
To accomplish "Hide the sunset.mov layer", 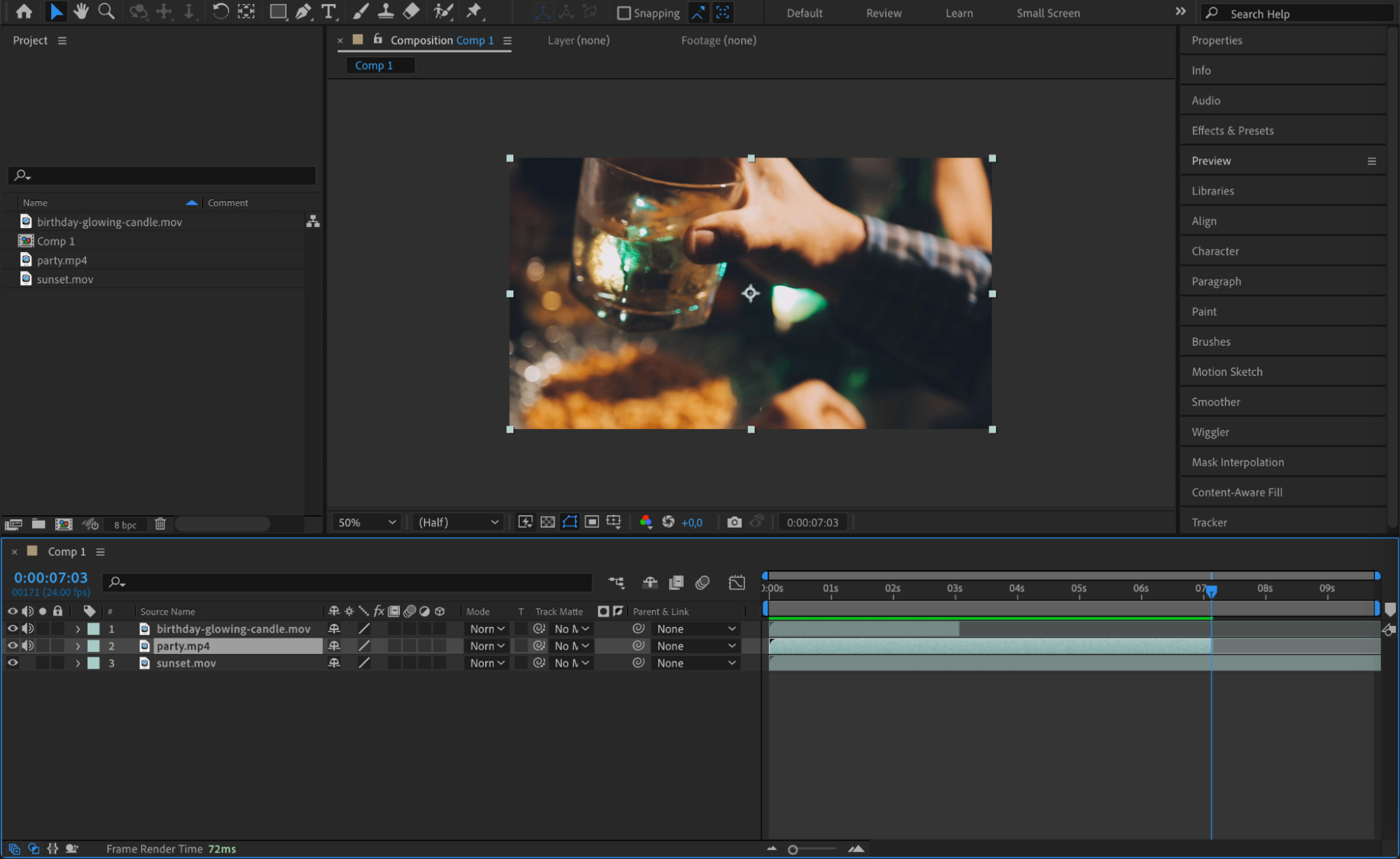I will [13, 663].
